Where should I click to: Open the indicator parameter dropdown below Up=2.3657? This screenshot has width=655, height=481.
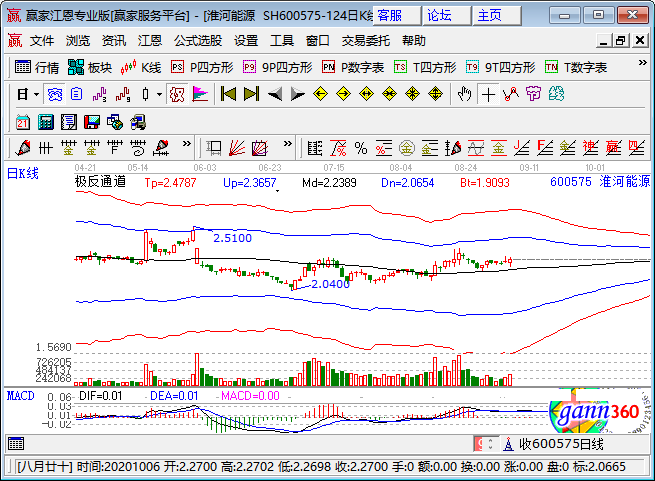pyautogui.click(x=277, y=191)
